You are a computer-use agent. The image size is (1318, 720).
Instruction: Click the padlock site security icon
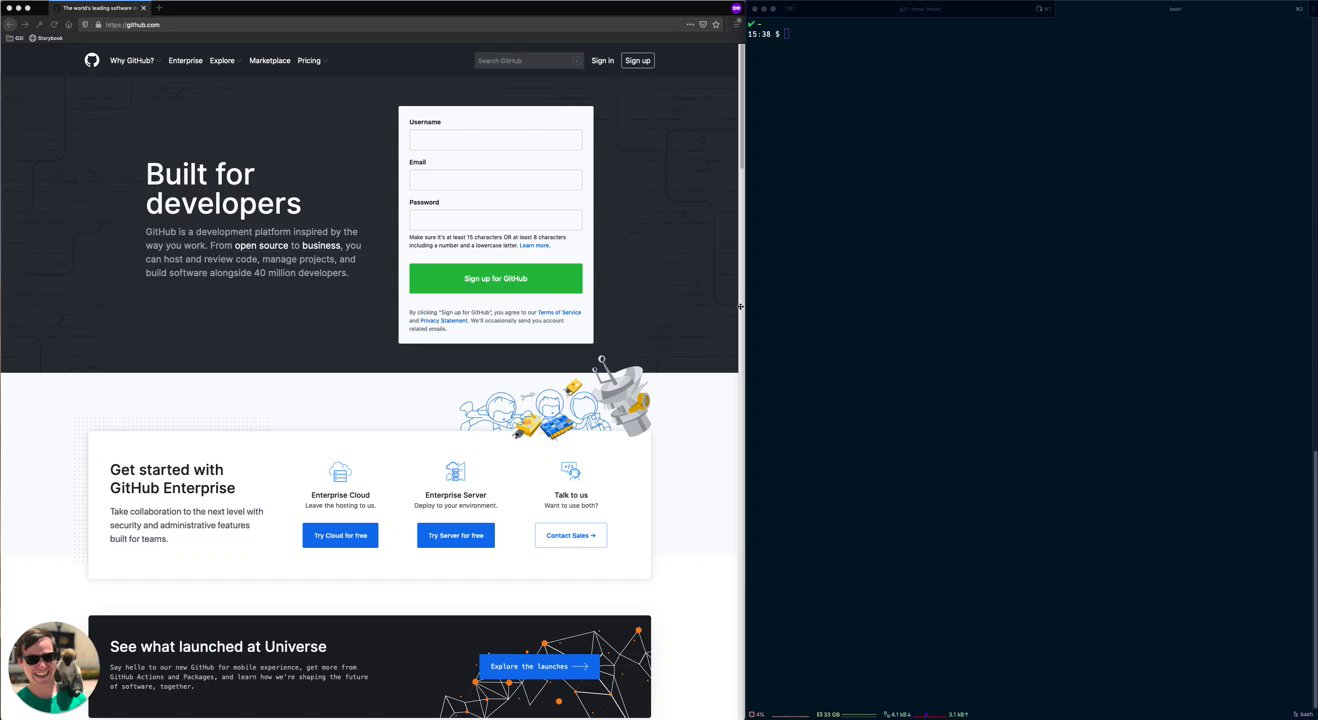(x=98, y=24)
